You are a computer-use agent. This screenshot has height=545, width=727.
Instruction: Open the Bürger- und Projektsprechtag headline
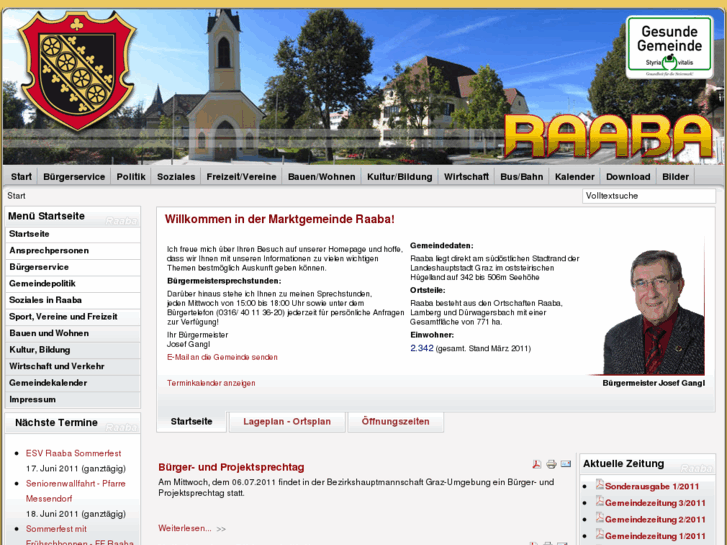point(231,467)
